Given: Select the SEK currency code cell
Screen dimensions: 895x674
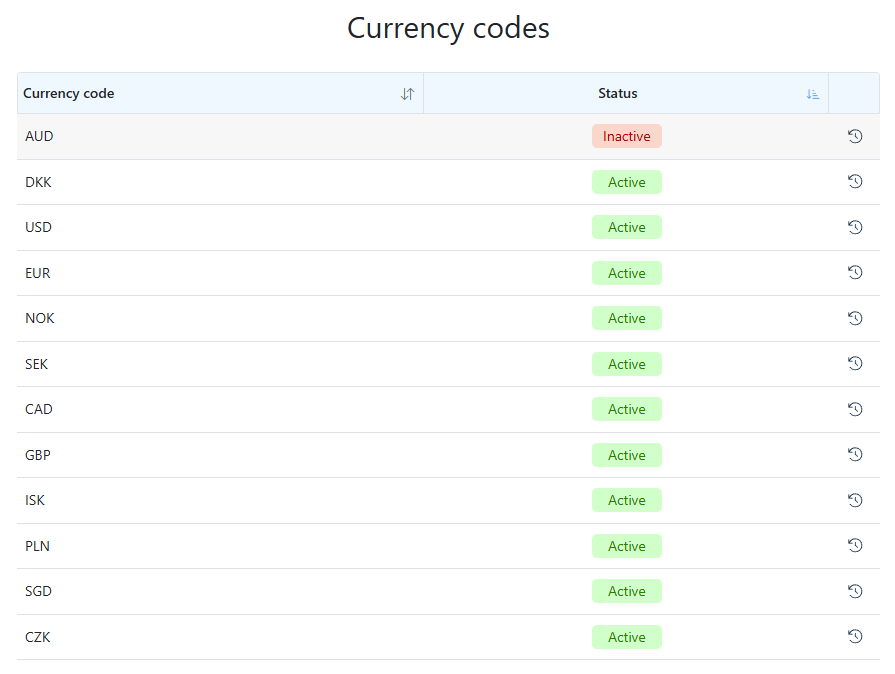Looking at the screenshot, I should [x=220, y=364].
